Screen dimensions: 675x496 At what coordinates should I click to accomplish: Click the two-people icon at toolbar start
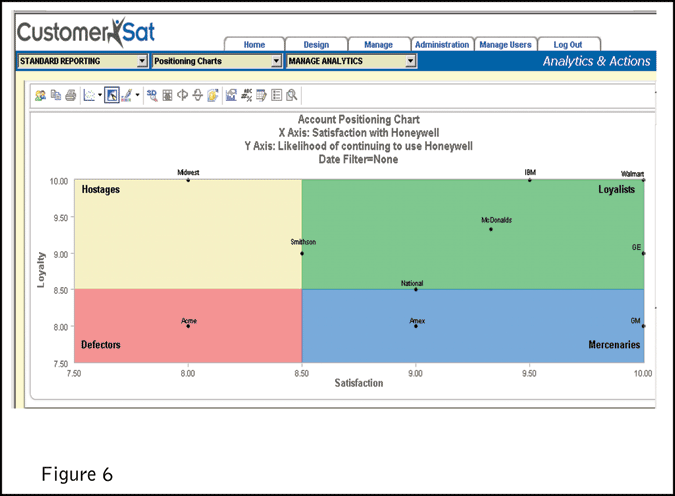point(40,96)
